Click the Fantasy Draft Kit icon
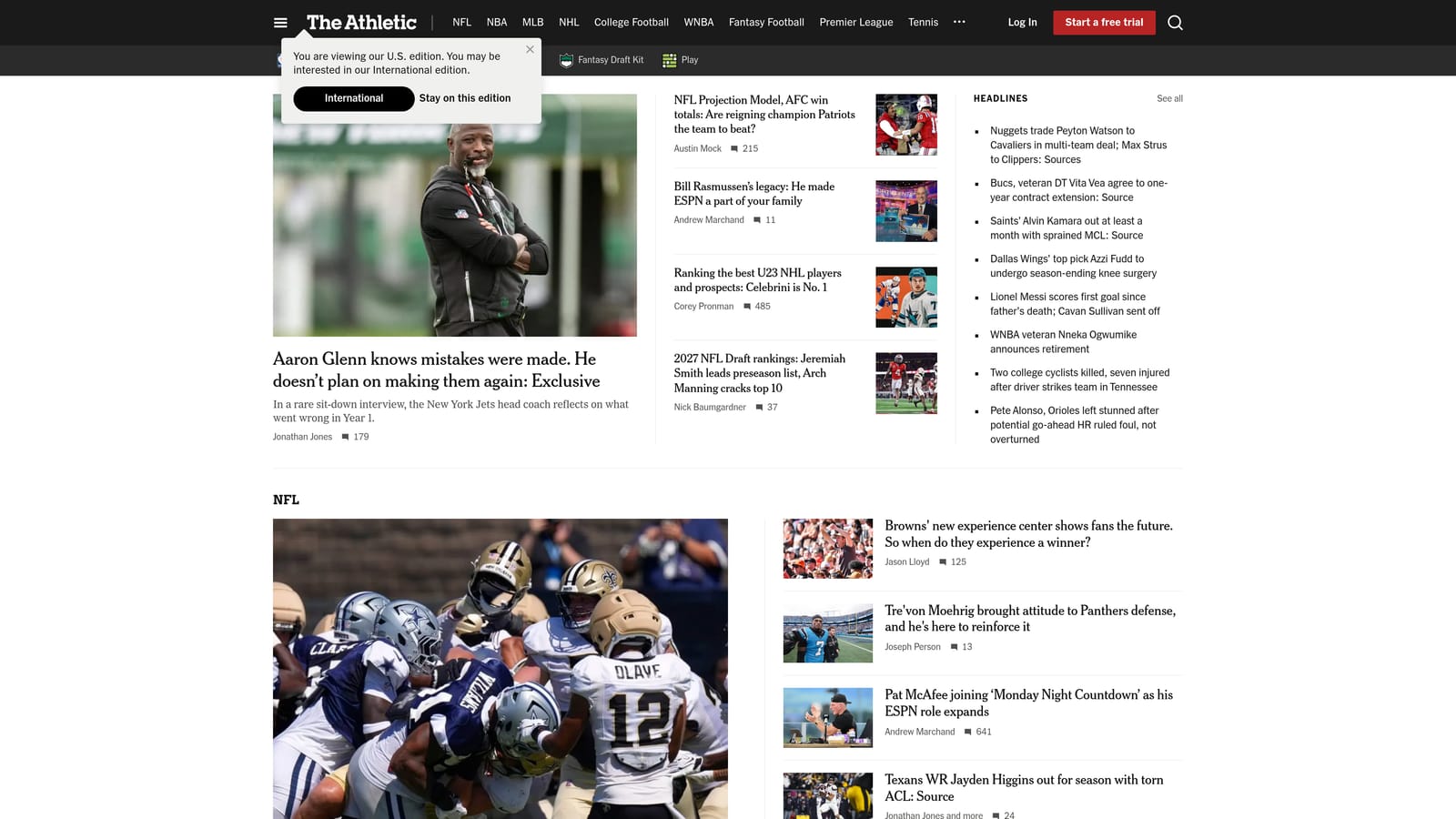Screen dimensions: 1456x819 pyautogui.click(x=566, y=60)
